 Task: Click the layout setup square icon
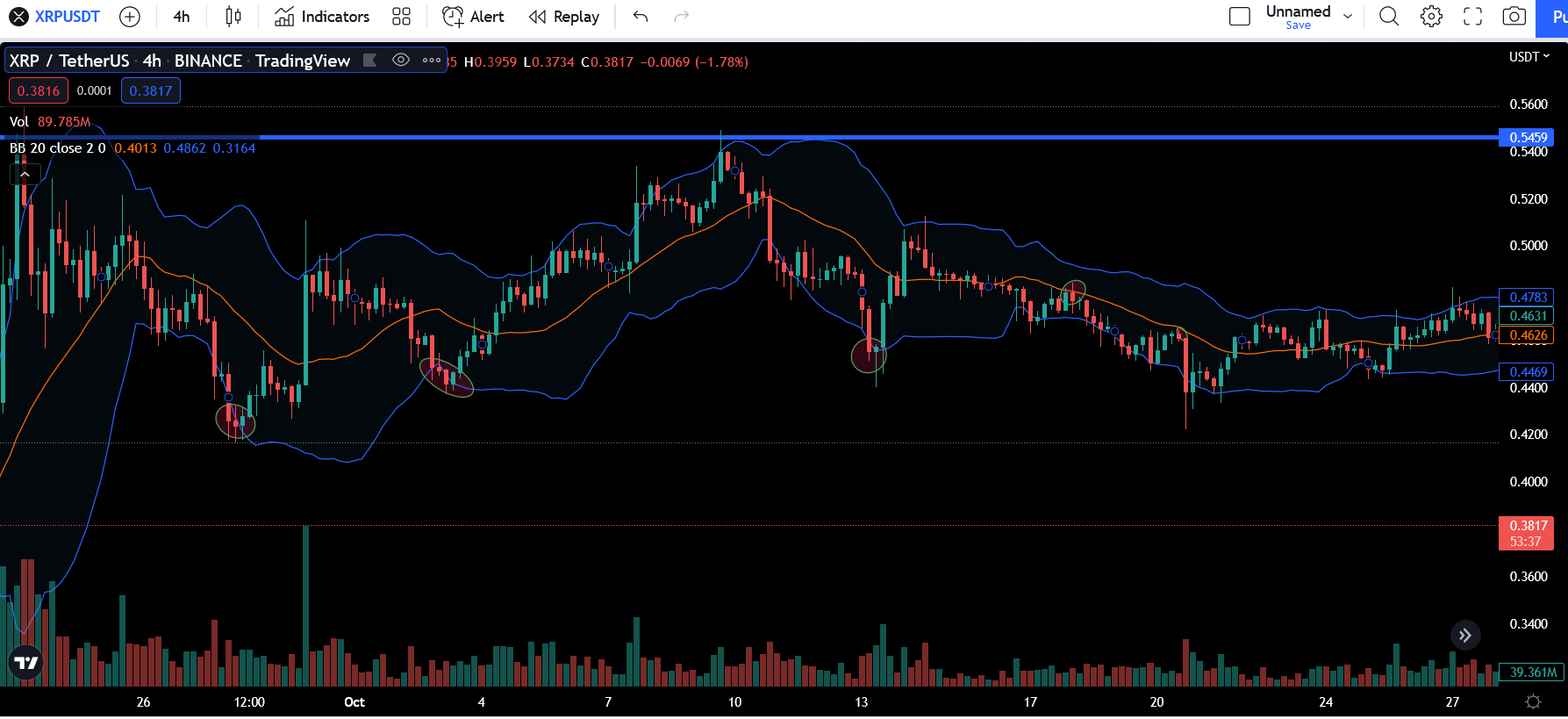click(1239, 17)
